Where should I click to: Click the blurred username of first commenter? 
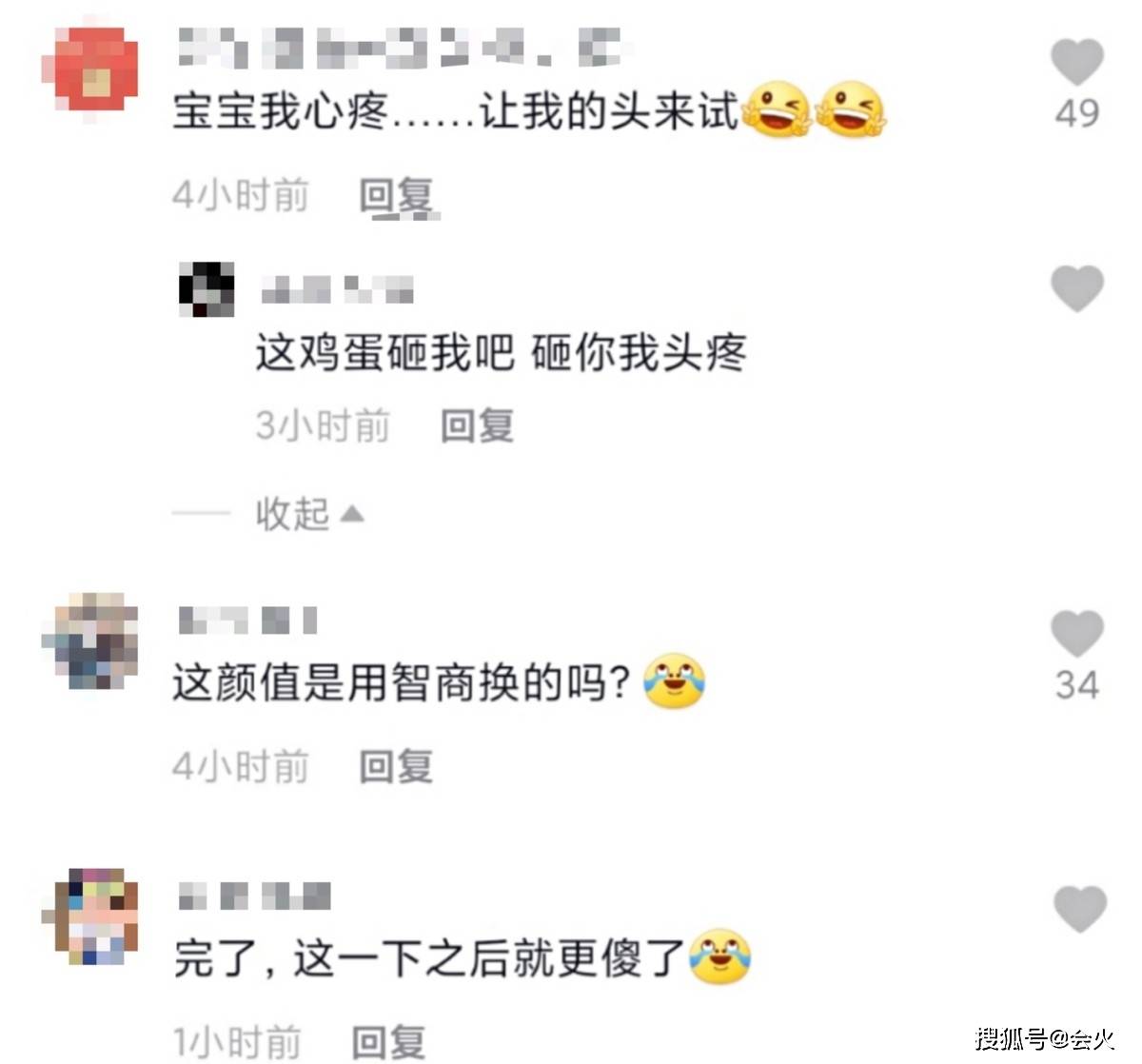[400, 48]
